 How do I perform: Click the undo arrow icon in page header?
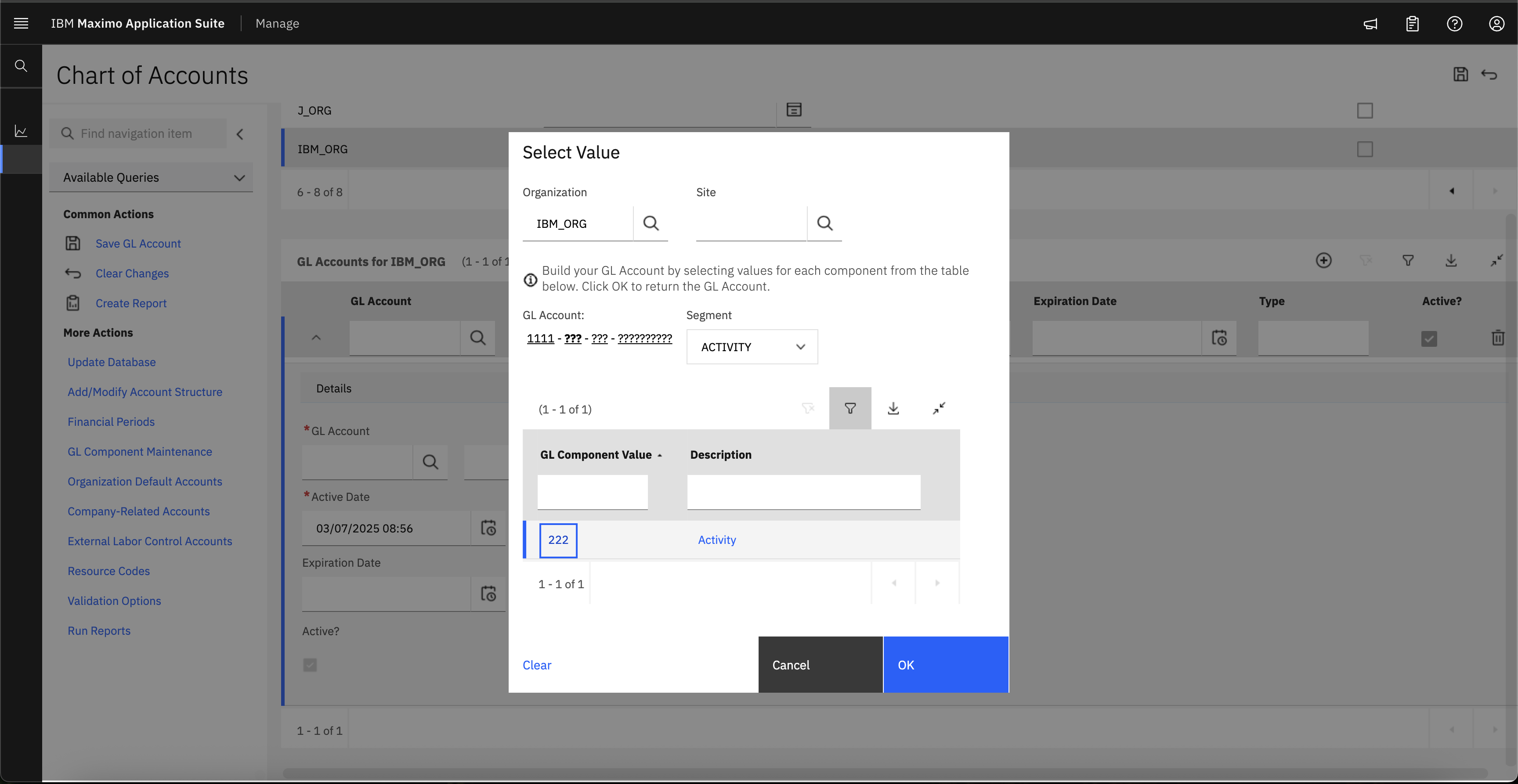(1489, 74)
